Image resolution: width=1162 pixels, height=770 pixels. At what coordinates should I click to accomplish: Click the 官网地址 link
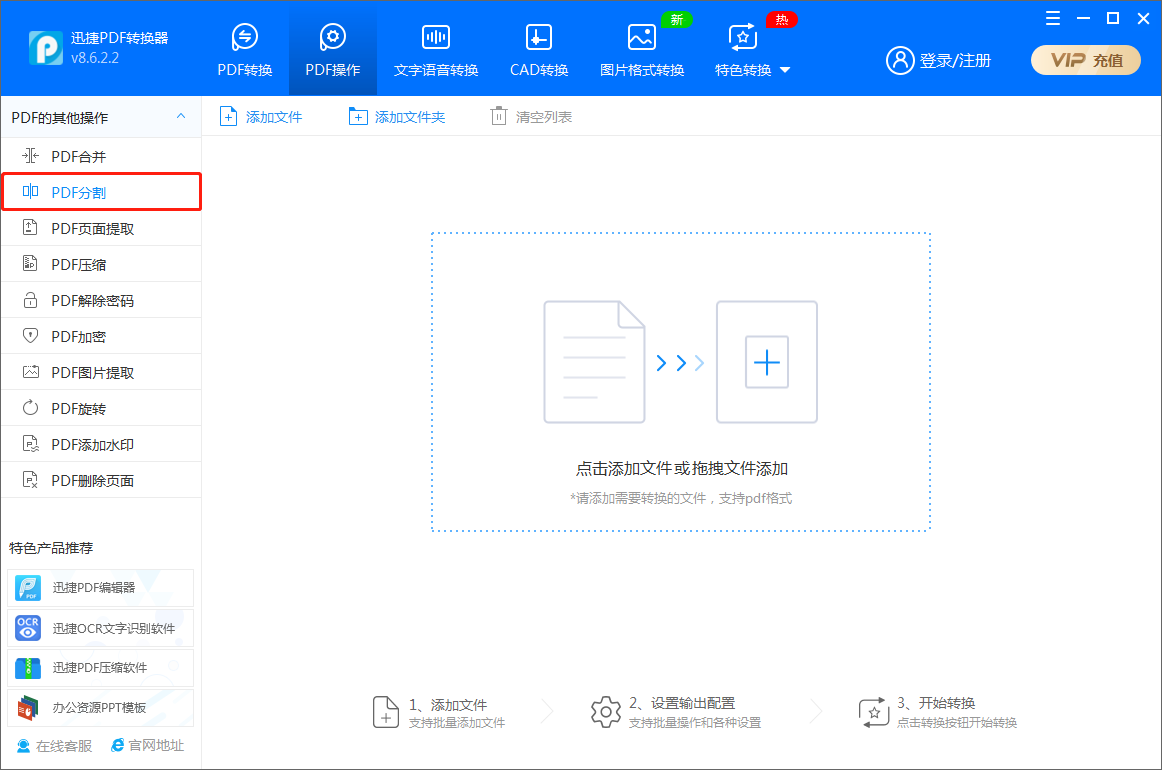point(147,745)
